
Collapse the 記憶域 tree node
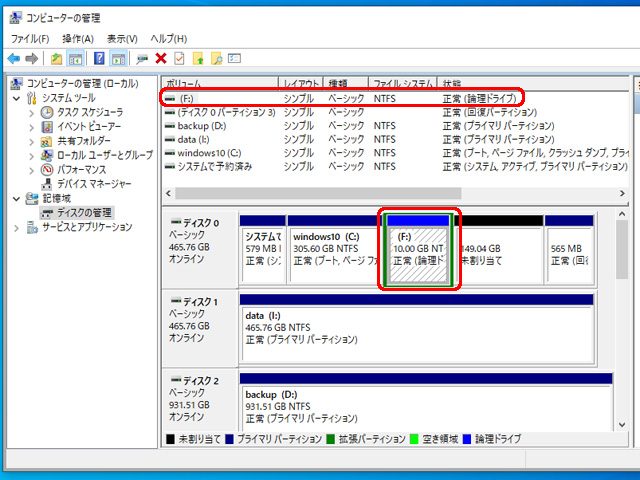point(16,199)
